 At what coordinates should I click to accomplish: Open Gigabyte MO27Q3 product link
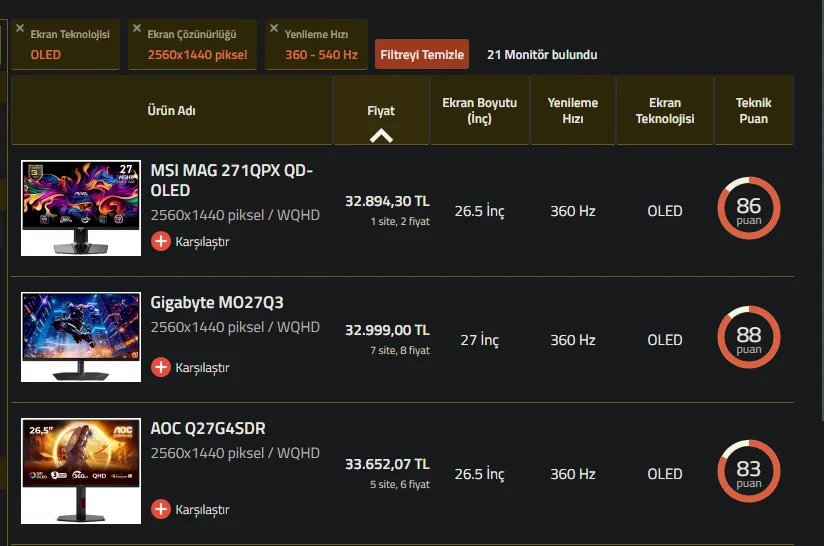[x=208, y=302]
